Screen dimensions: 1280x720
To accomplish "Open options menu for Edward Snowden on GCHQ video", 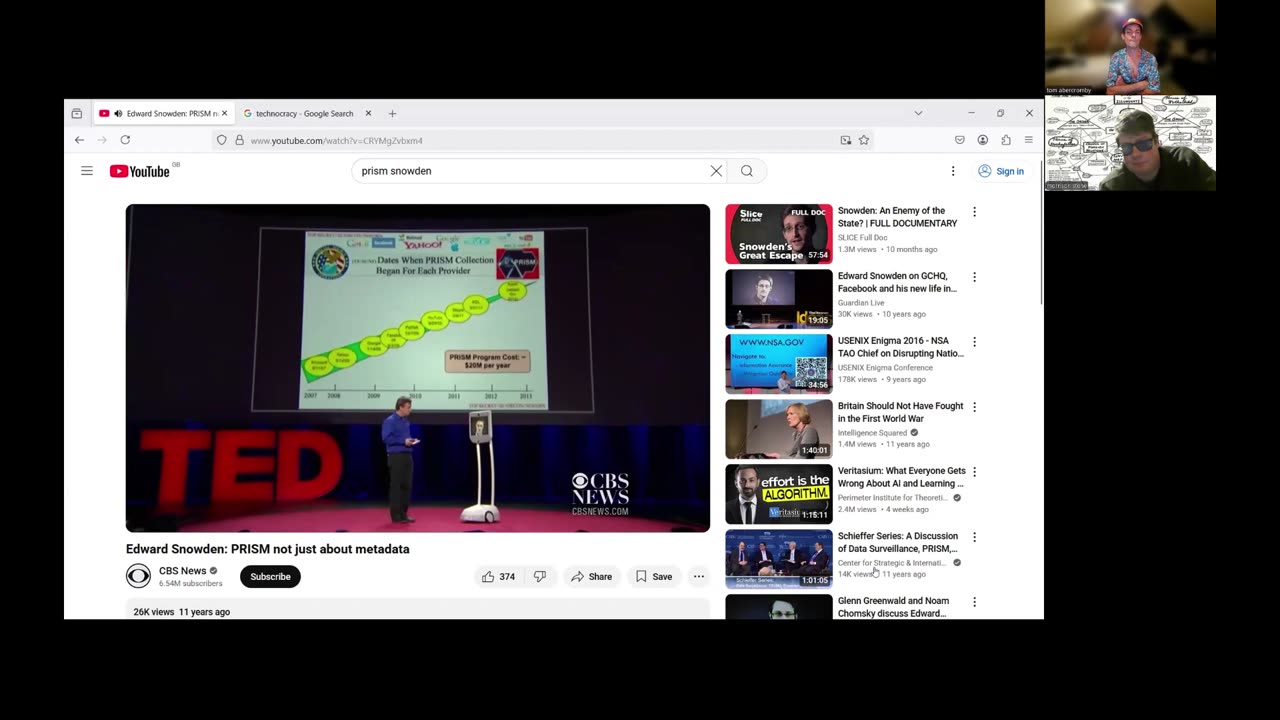I will point(974,277).
